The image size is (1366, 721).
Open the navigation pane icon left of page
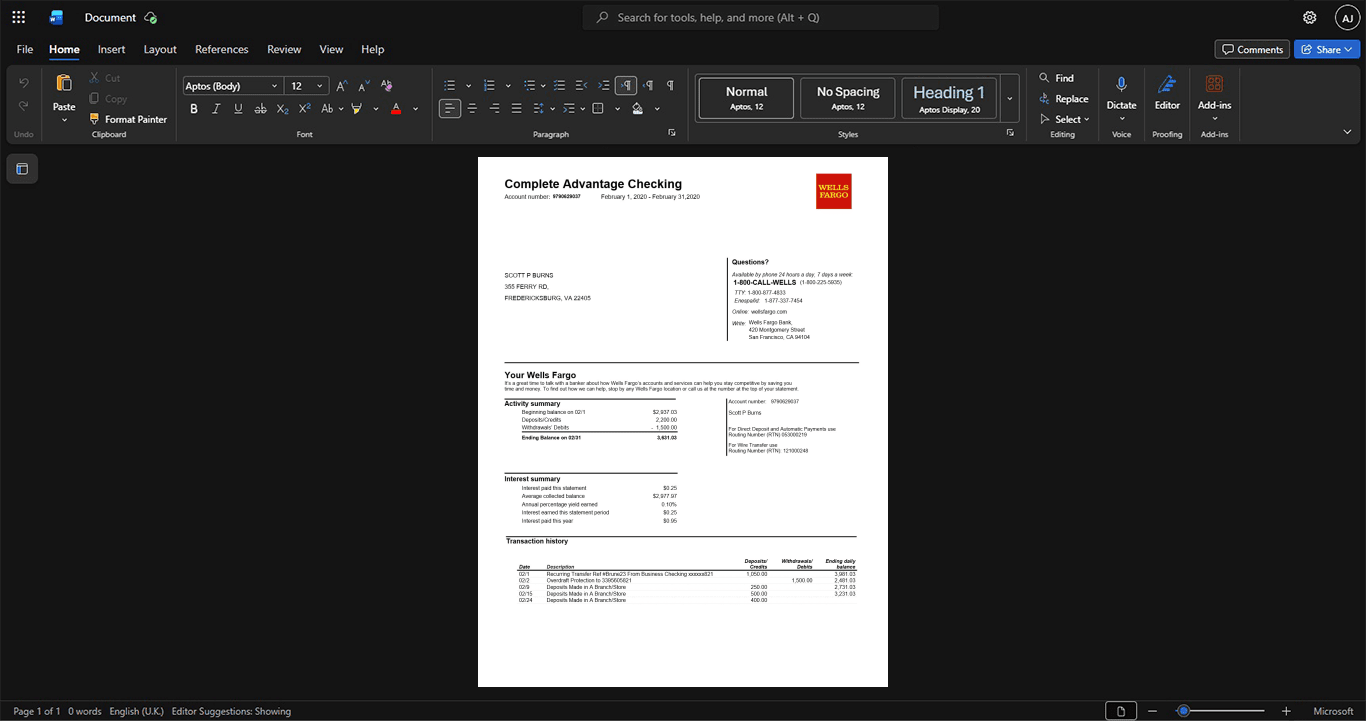[x=22, y=169]
